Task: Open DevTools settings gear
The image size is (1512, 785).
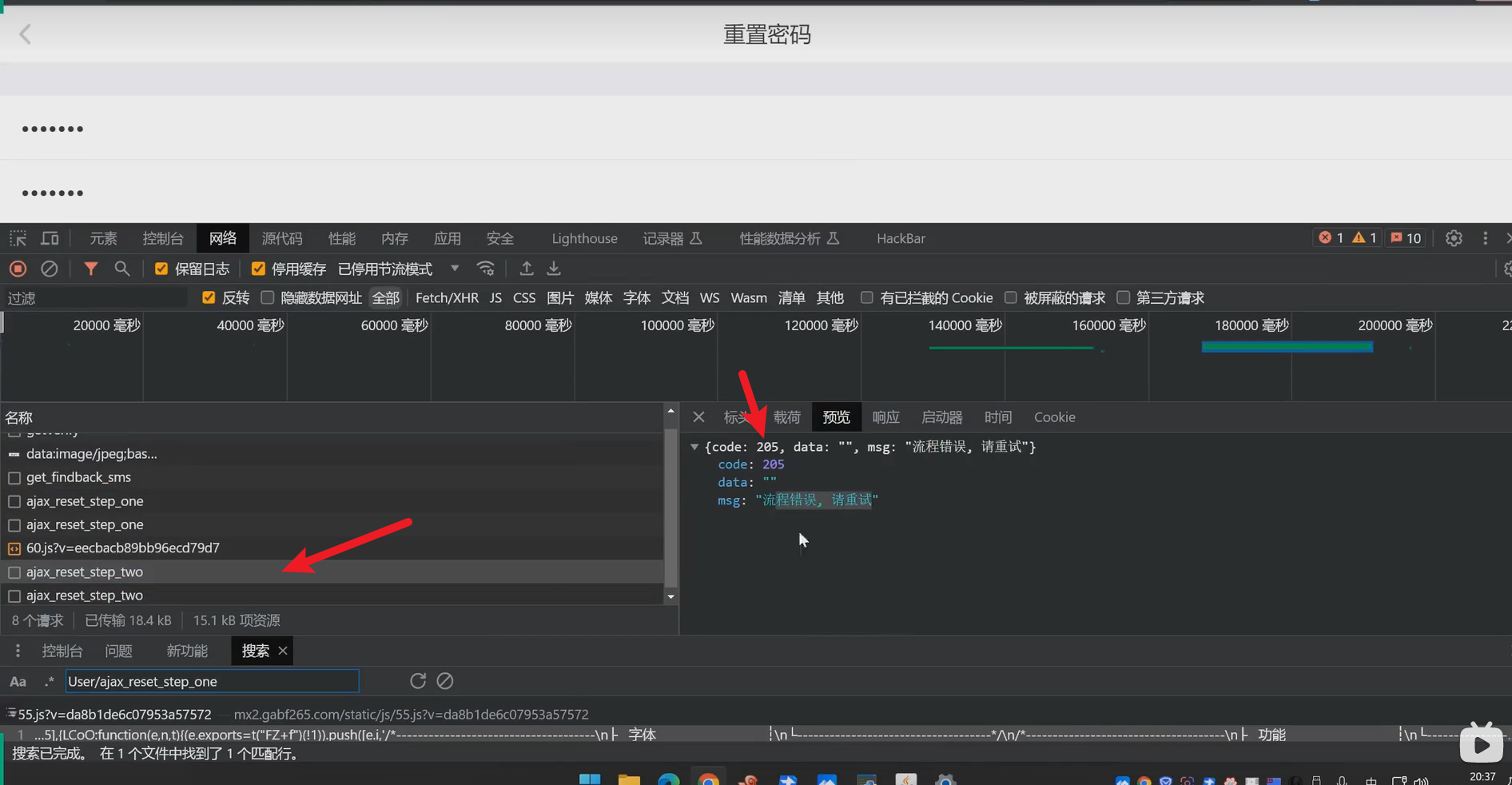Action: pos(1454,238)
